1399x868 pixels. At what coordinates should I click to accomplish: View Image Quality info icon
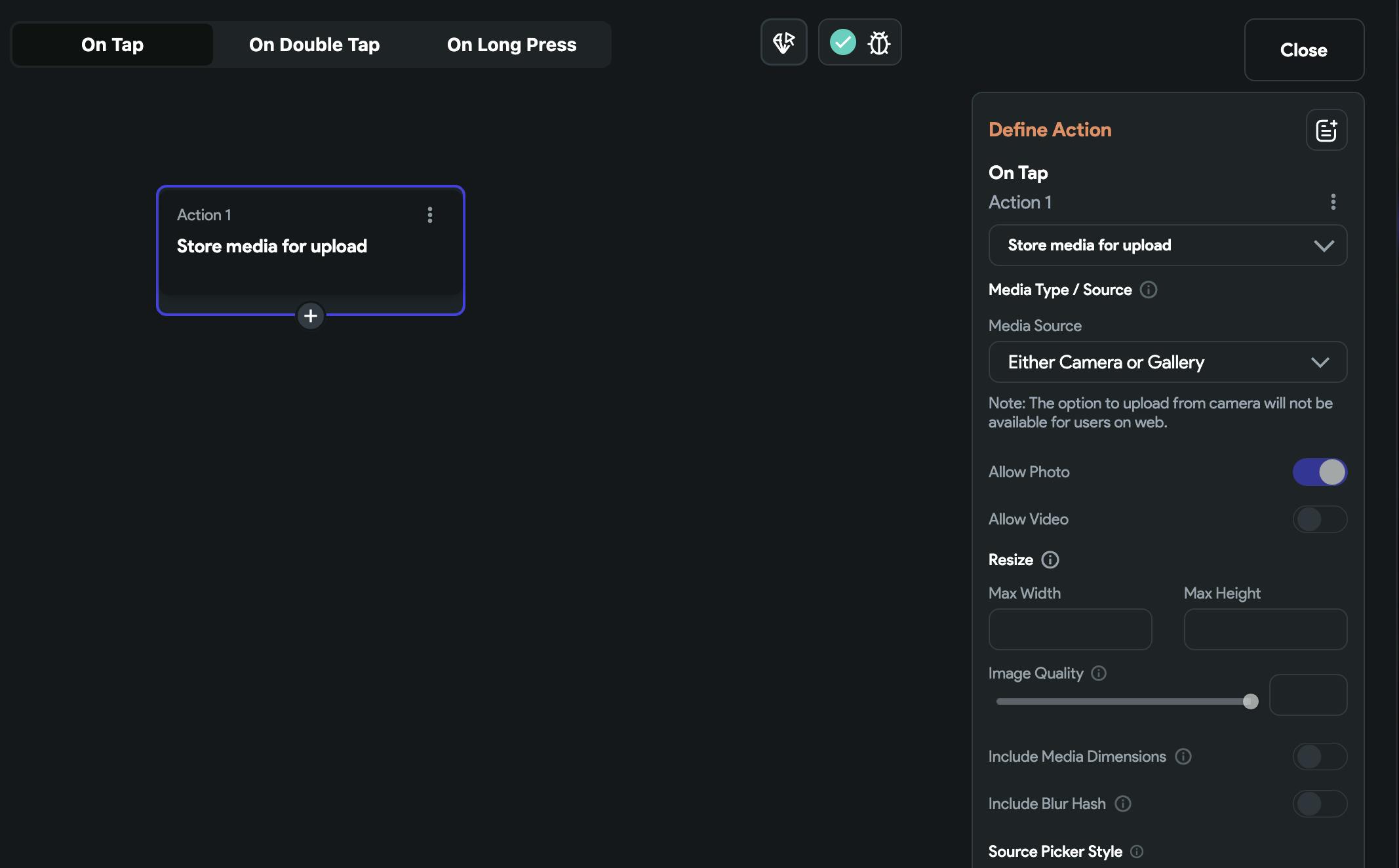[x=1099, y=673]
